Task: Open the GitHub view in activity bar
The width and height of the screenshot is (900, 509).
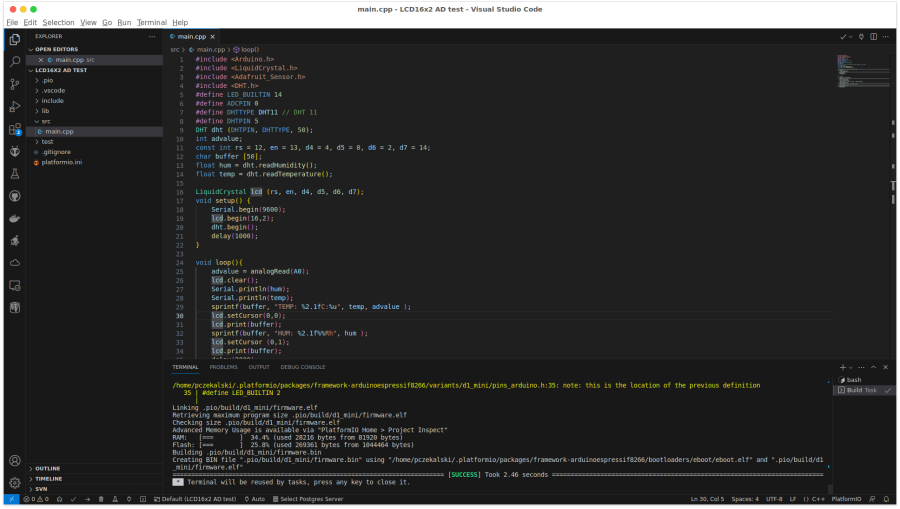Action: pos(14,196)
